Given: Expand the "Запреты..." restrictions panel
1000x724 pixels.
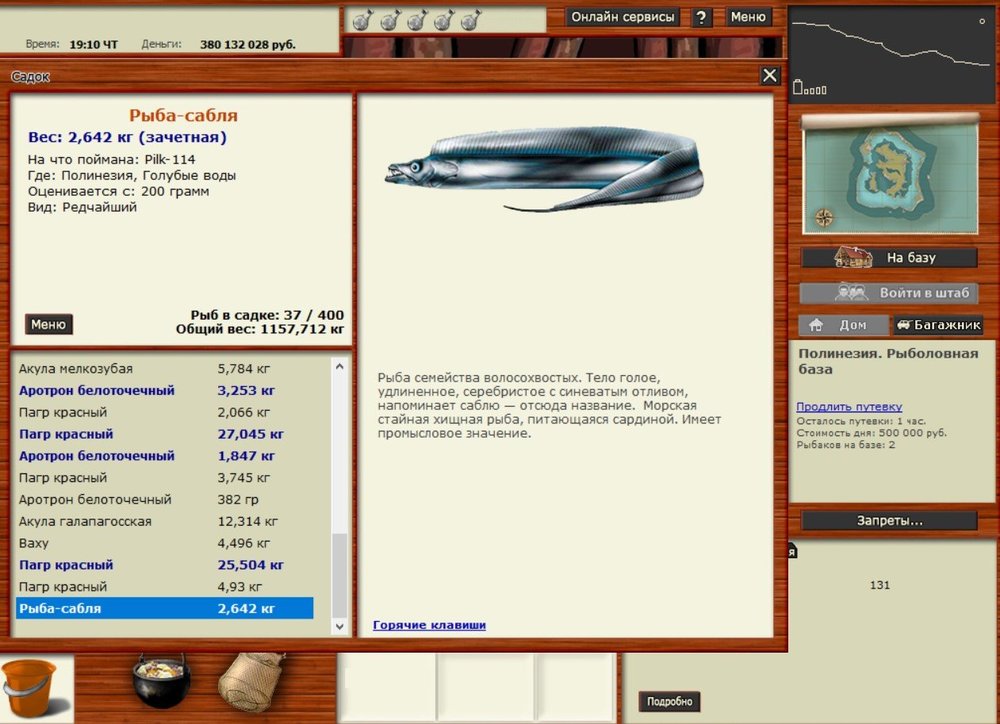Looking at the screenshot, I should [889, 521].
